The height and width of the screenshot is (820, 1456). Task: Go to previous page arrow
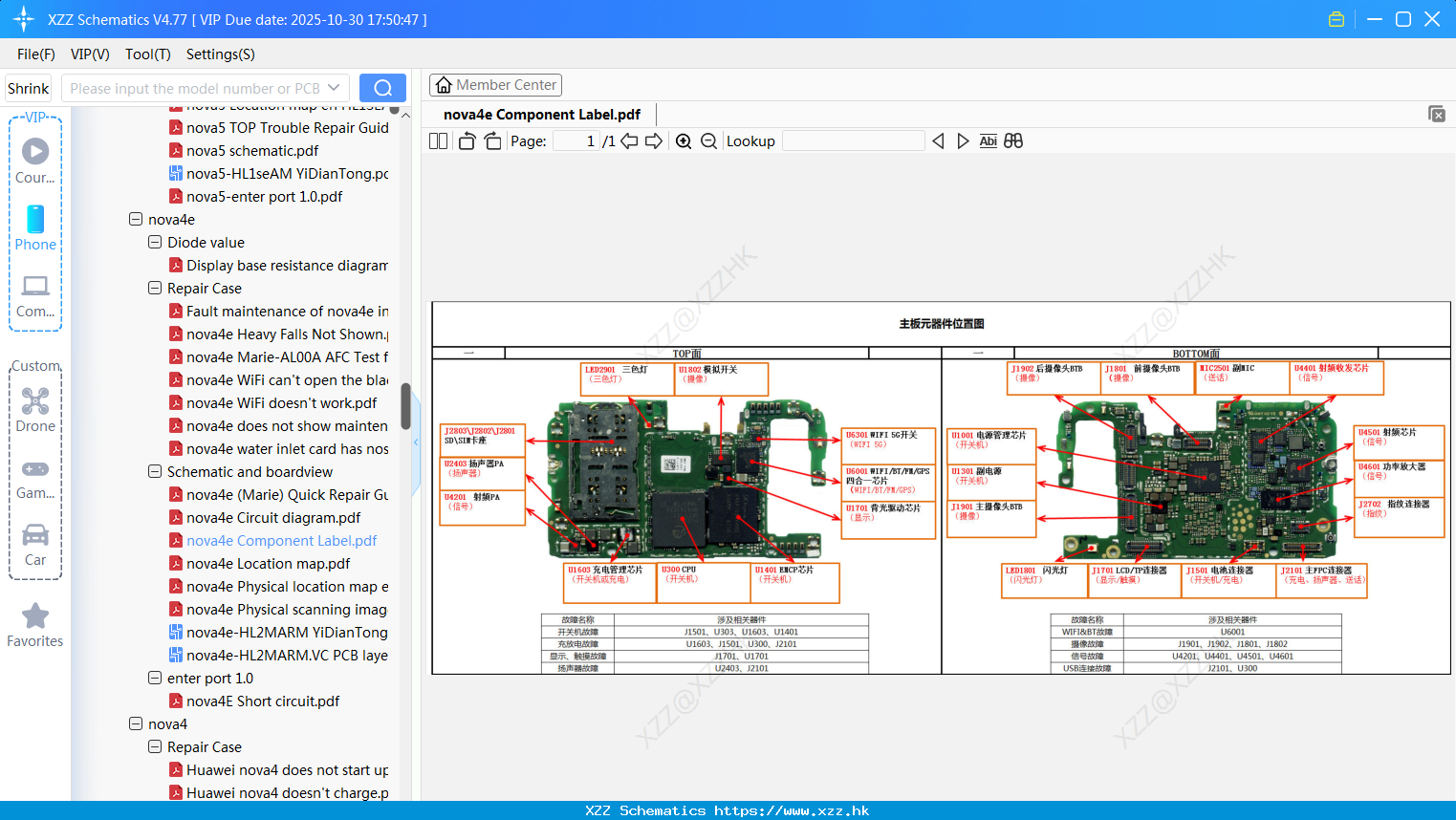(x=629, y=141)
